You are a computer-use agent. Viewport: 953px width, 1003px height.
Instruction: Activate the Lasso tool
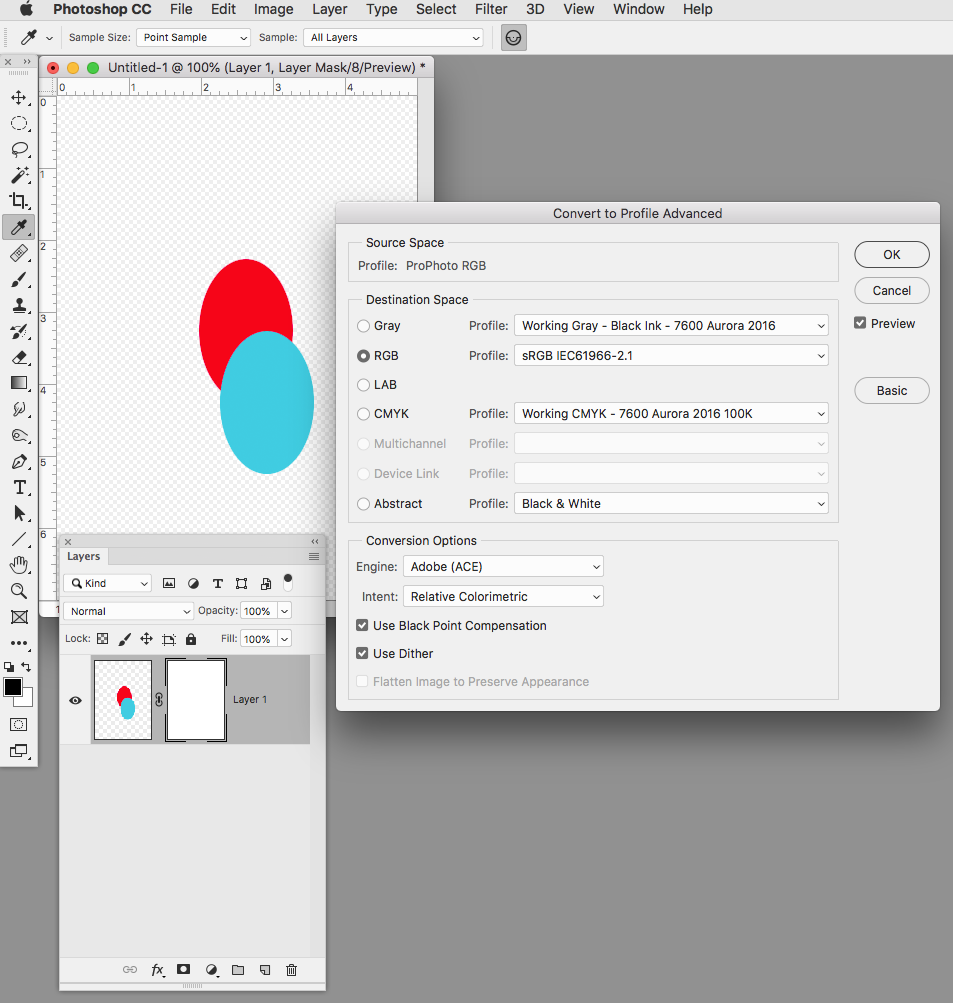coord(19,149)
